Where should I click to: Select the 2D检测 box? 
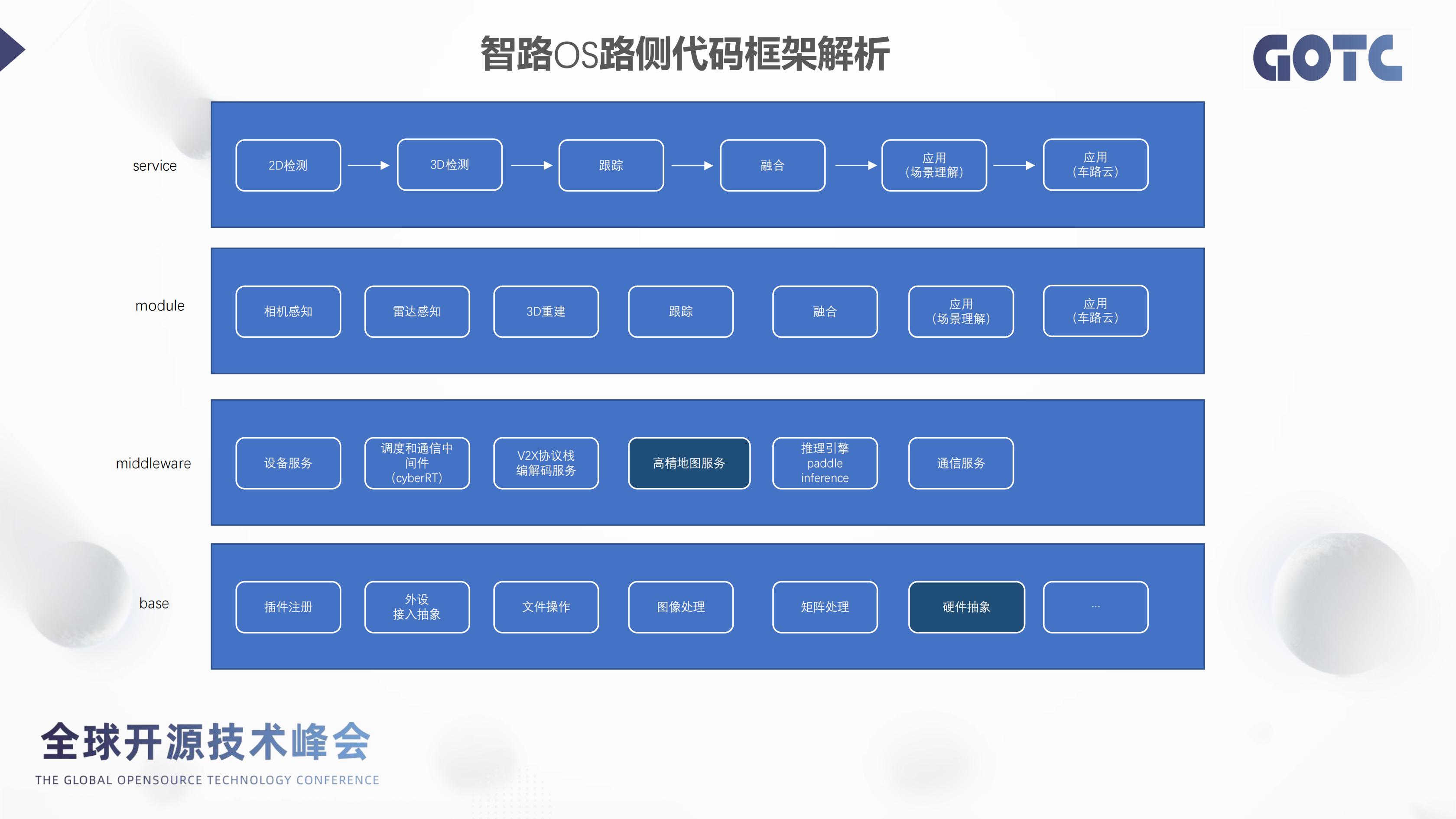click(288, 166)
